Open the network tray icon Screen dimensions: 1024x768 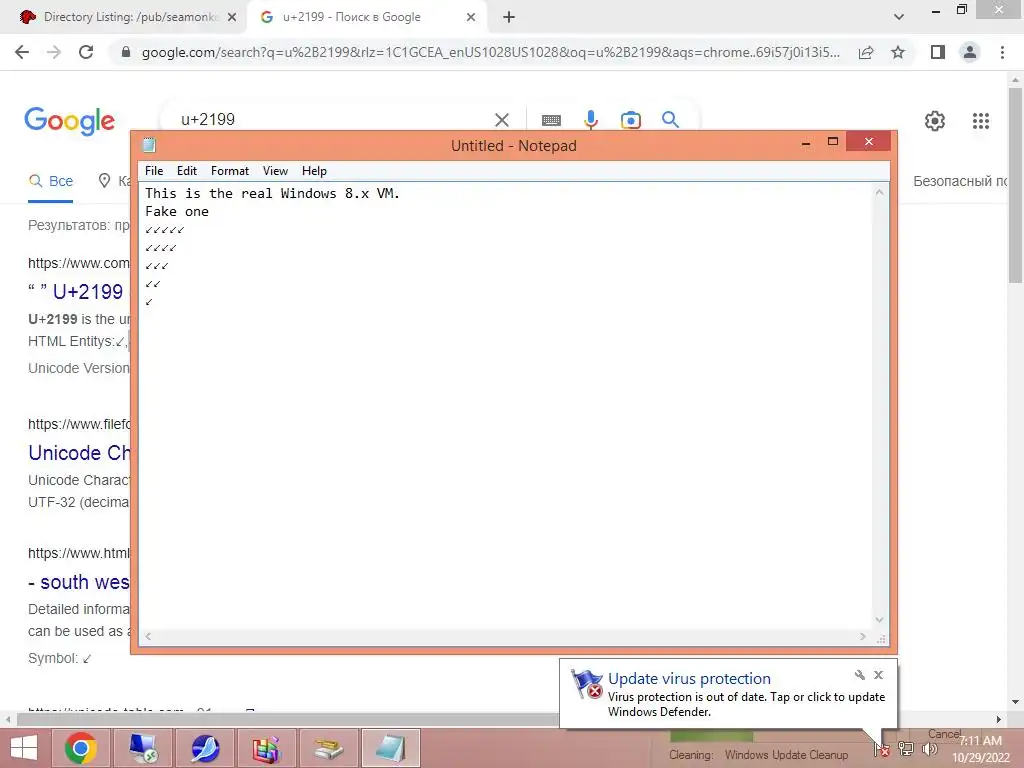[x=906, y=749]
